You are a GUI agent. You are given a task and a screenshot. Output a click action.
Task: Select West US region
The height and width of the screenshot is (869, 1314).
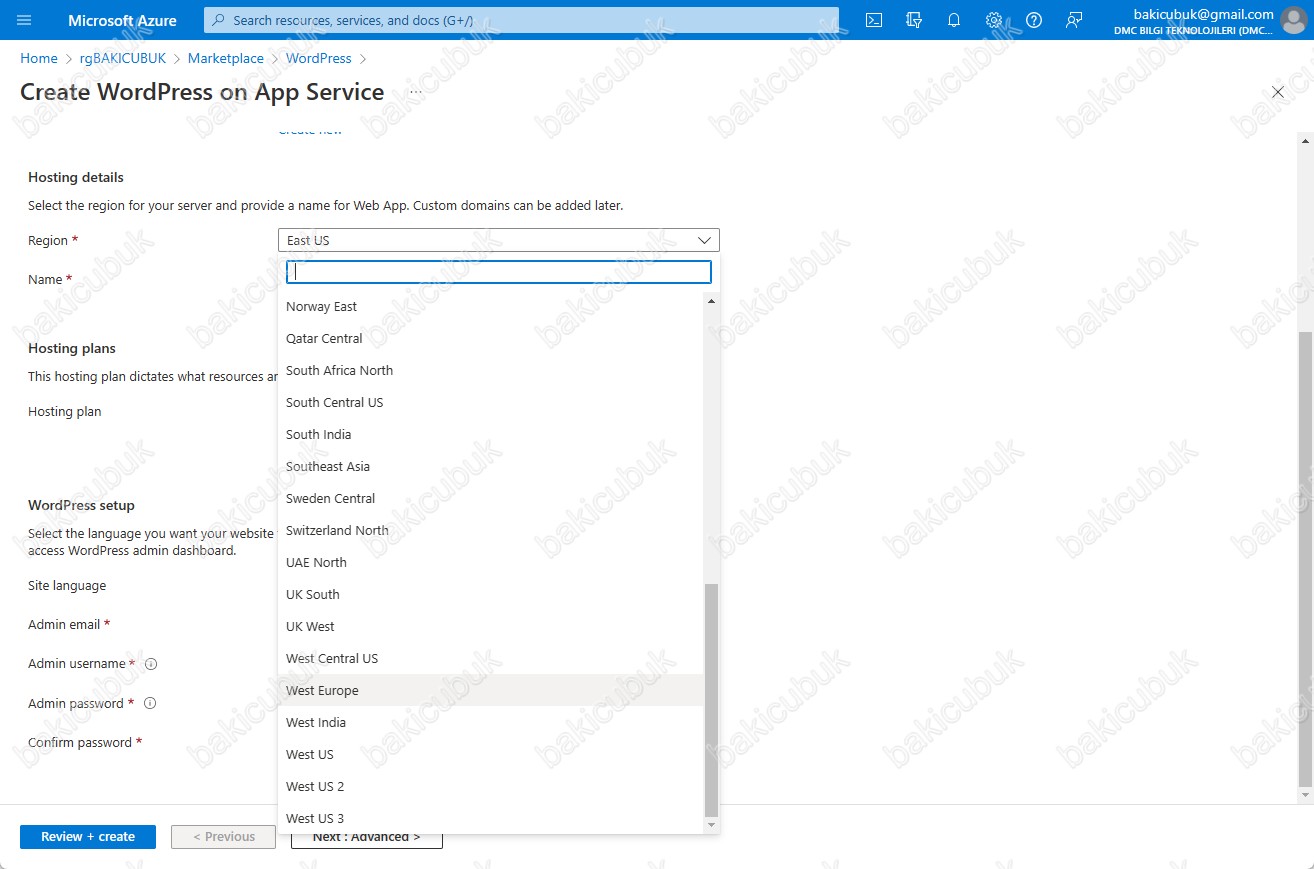point(491,754)
